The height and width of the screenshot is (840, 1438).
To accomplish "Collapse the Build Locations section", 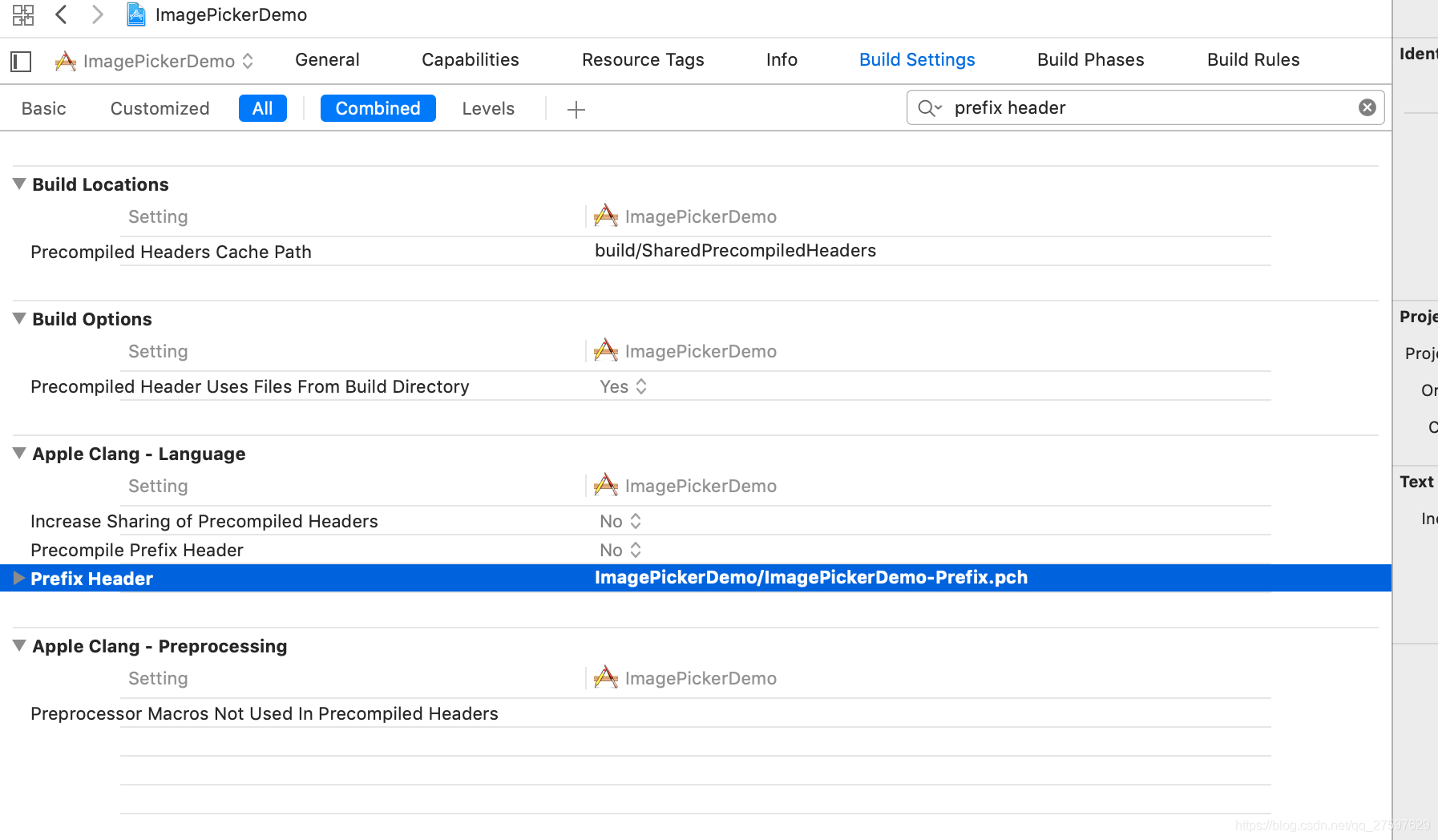I will (x=19, y=184).
